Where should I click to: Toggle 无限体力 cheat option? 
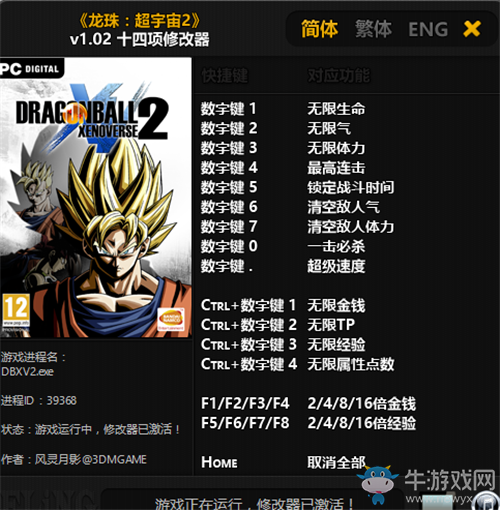click(x=336, y=148)
